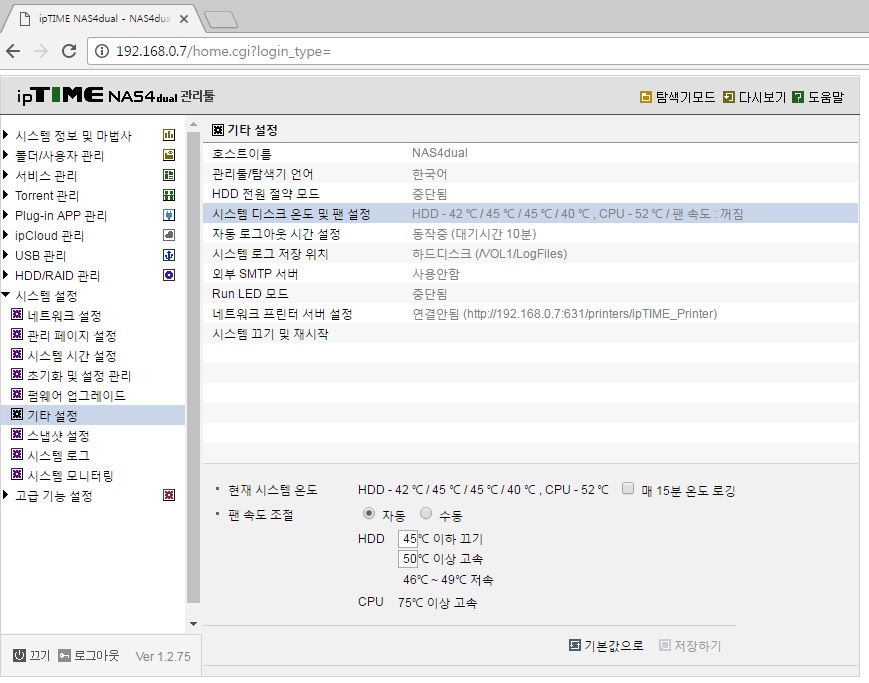The width and height of the screenshot is (869, 683).
Task: Collapse the 시스템 설정 tree arrow
Action: [x=6, y=294]
